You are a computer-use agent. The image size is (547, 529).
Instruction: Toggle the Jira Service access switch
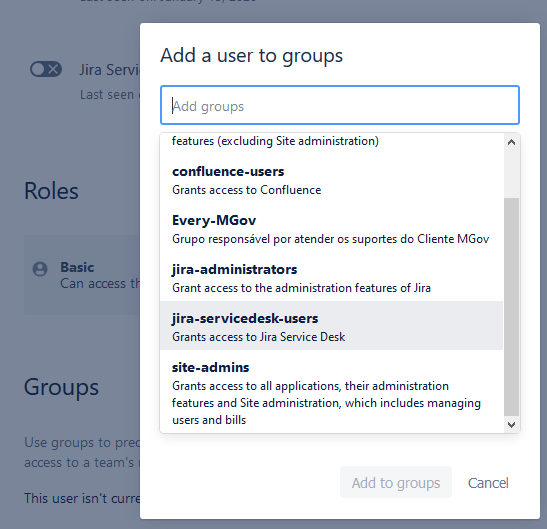click(x=46, y=69)
